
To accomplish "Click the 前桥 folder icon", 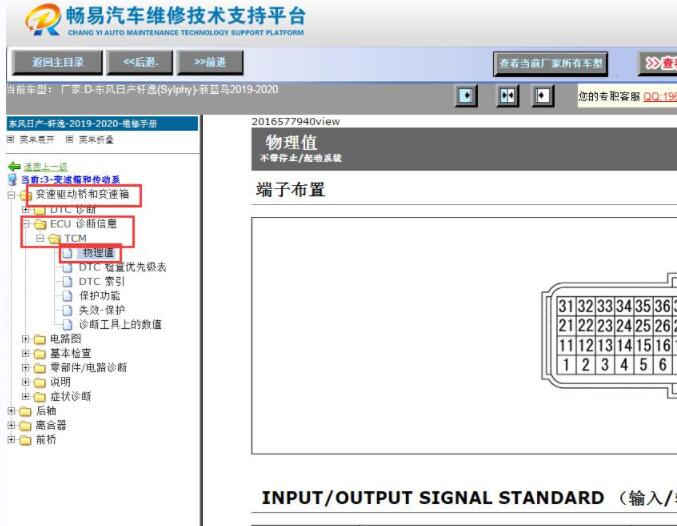I will click(x=25, y=440).
